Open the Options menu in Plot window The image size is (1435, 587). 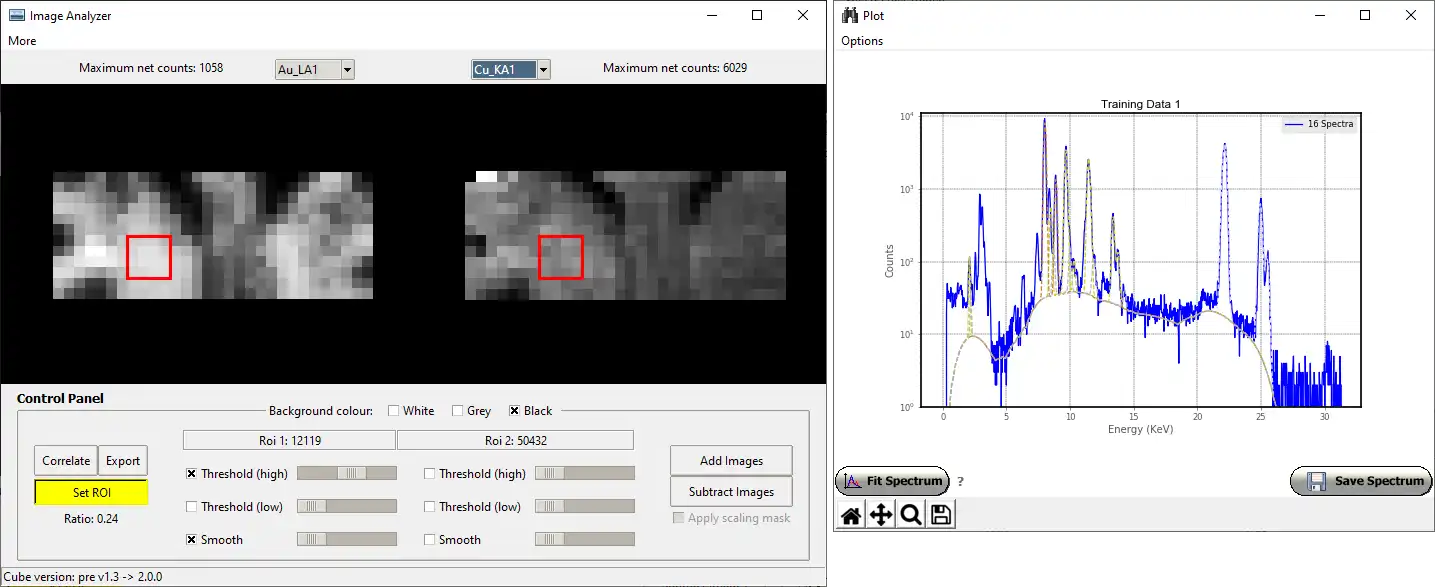[862, 41]
